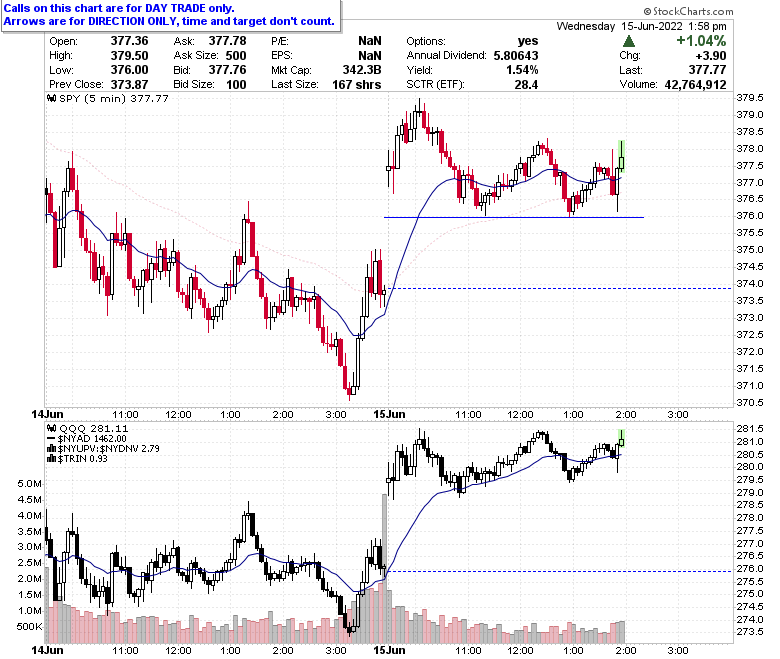Click the SCTR (ETF) value 28.4
780x659 pixels.
[526, 85]
